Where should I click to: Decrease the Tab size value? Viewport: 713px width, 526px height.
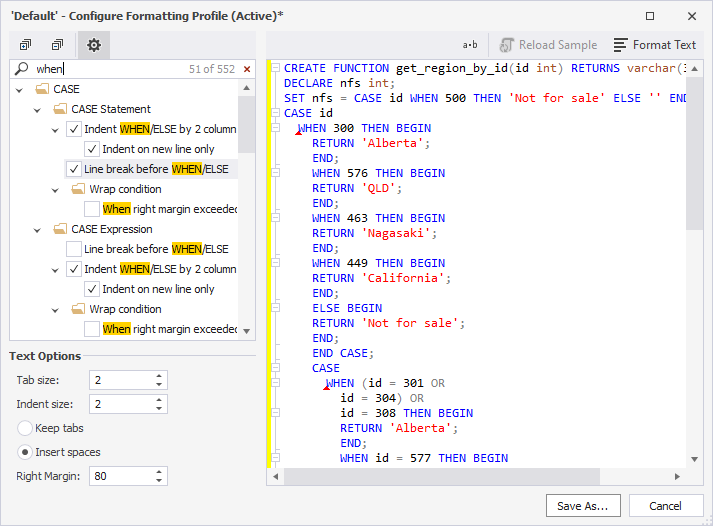159,385
